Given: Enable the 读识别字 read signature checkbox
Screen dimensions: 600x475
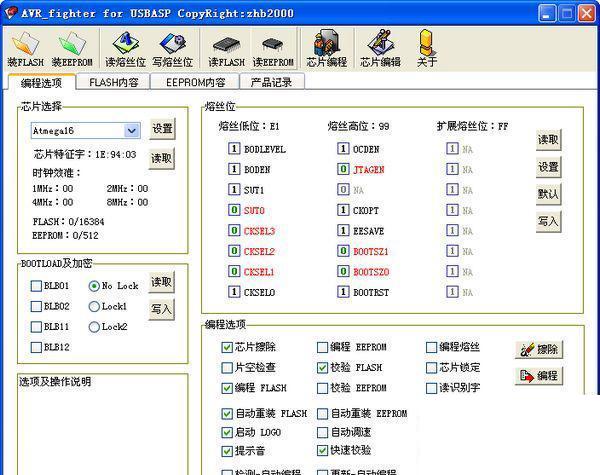Looking at the screenshot, I should click(431, 388).
